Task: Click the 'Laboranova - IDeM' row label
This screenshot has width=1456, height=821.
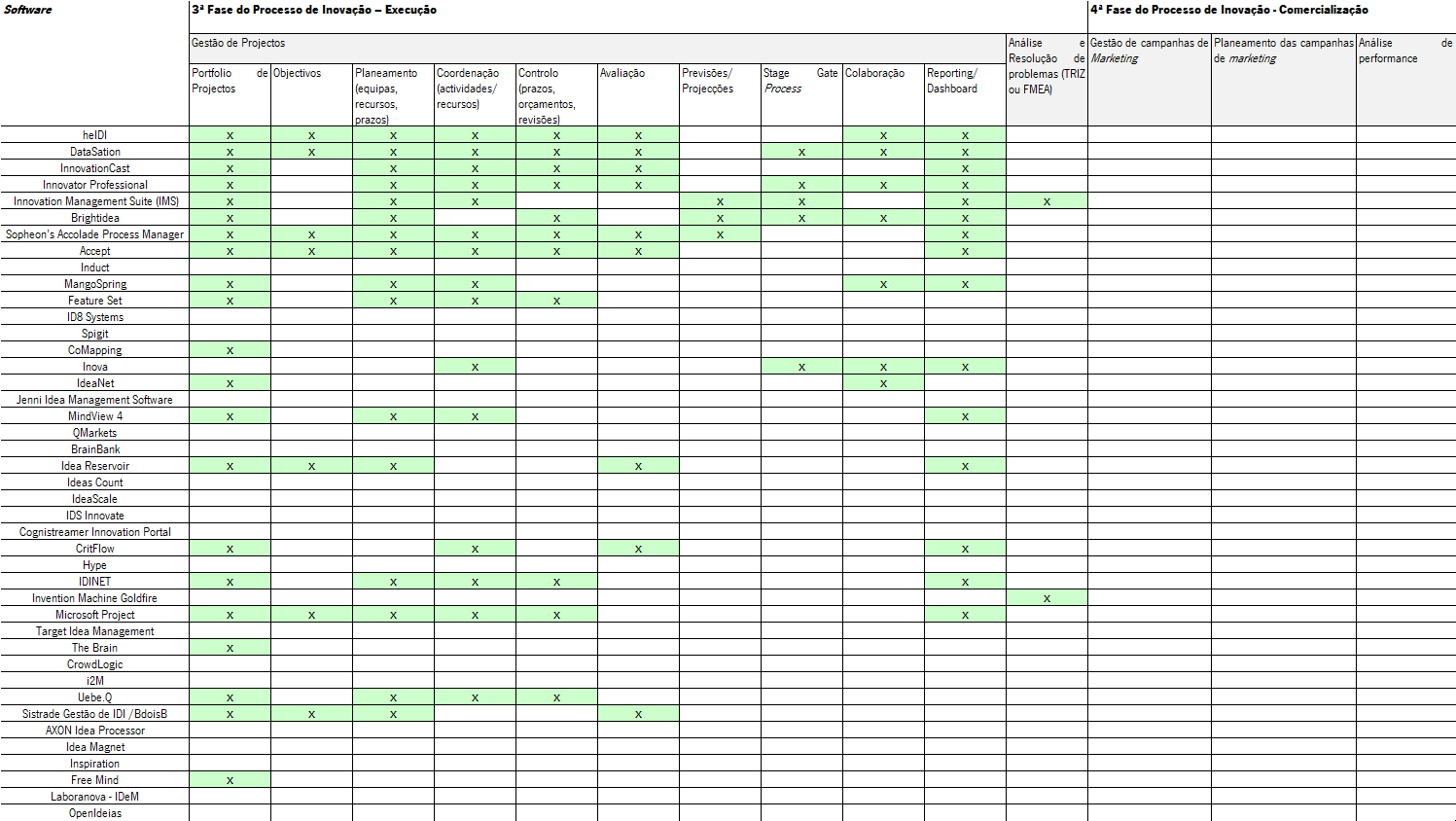Action: 95,797
